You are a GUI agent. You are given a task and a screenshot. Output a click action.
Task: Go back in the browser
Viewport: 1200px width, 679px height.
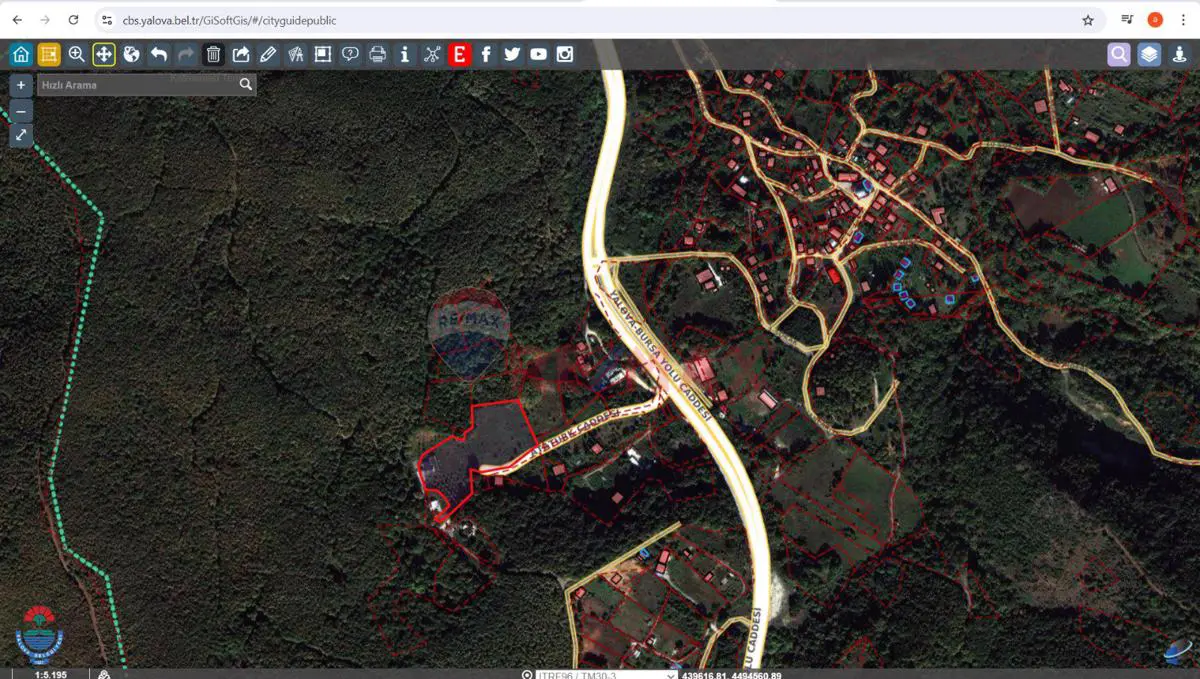(x=17, y=20)
